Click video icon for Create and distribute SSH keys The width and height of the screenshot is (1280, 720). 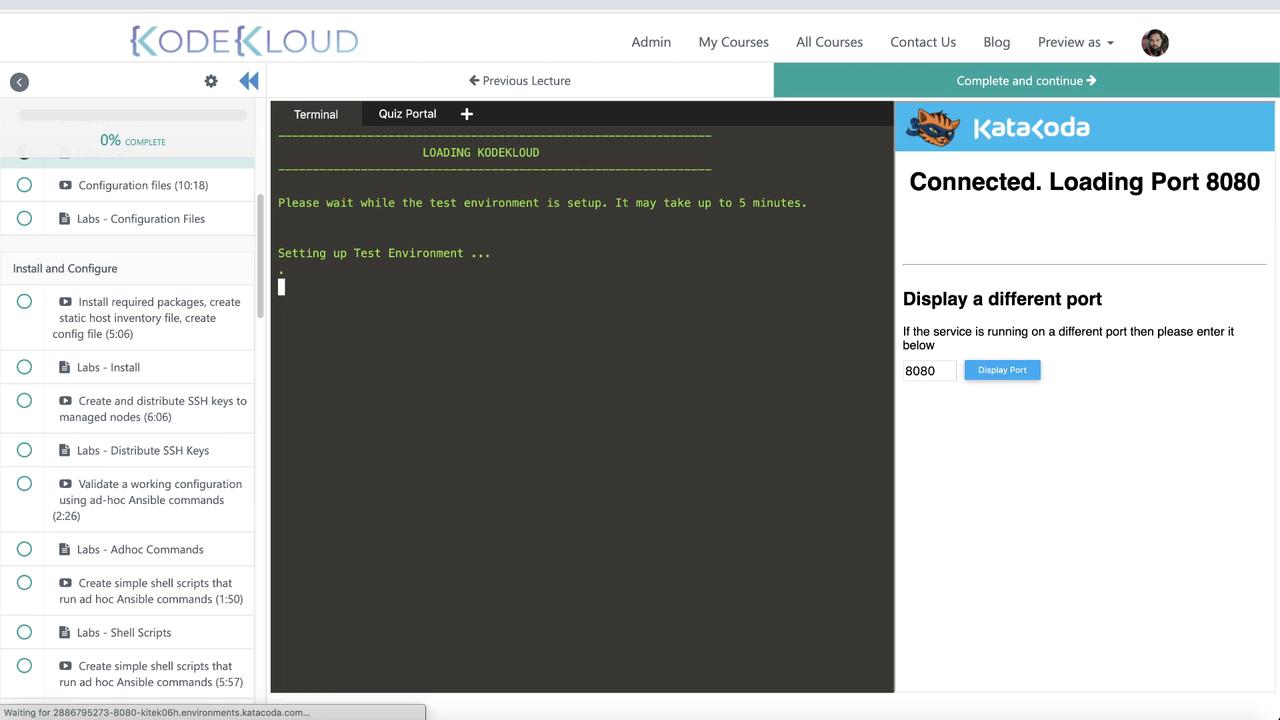(x=65, y=401)
